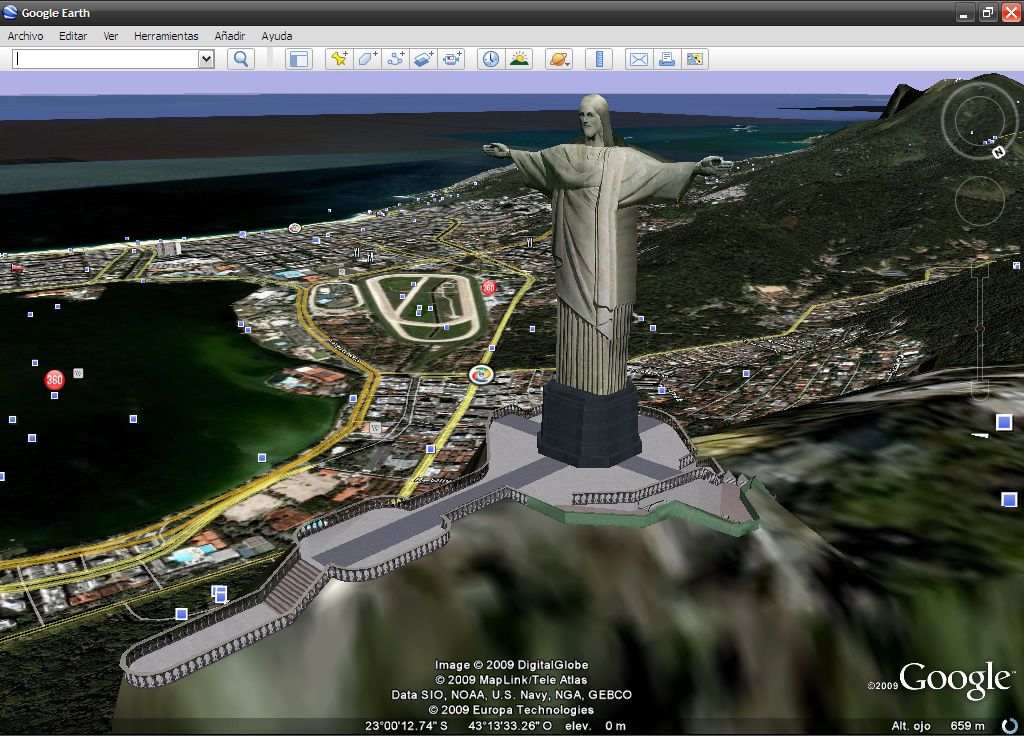Focus the search text box
1024x736 pixels.
coord(106,59)
